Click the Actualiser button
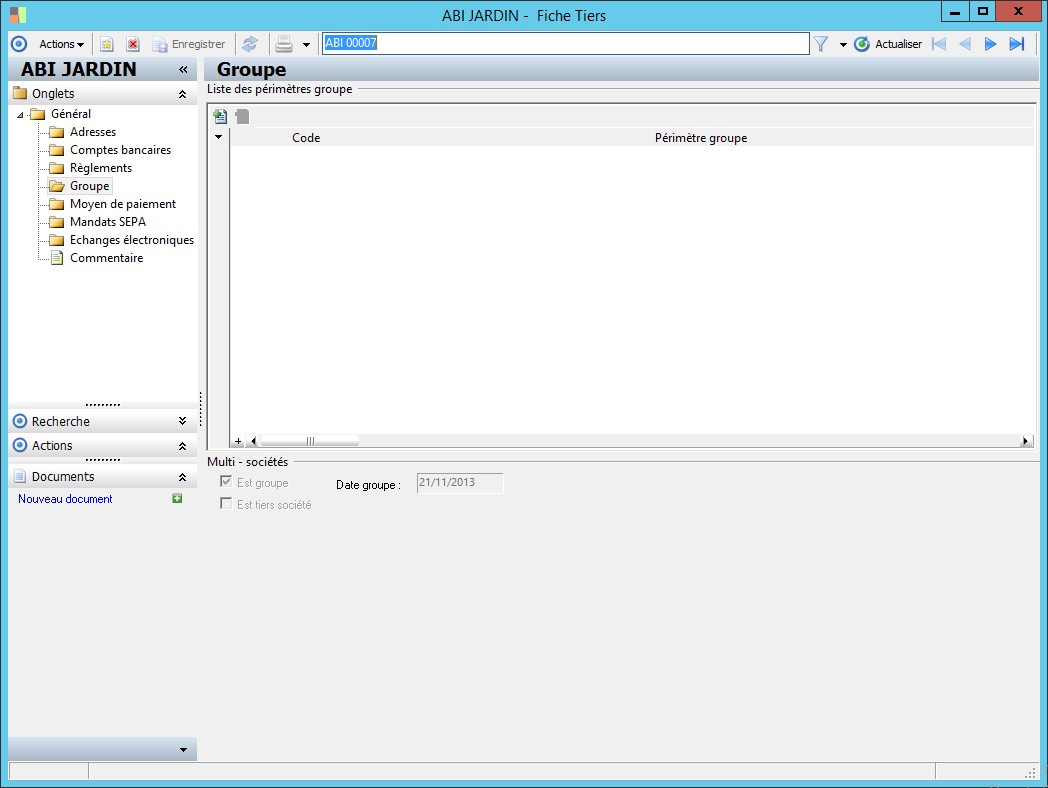The image size is (1048, 788). [888, 44]
